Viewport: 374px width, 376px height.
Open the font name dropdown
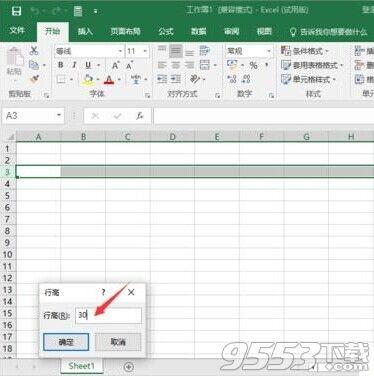tap(120, 51)
